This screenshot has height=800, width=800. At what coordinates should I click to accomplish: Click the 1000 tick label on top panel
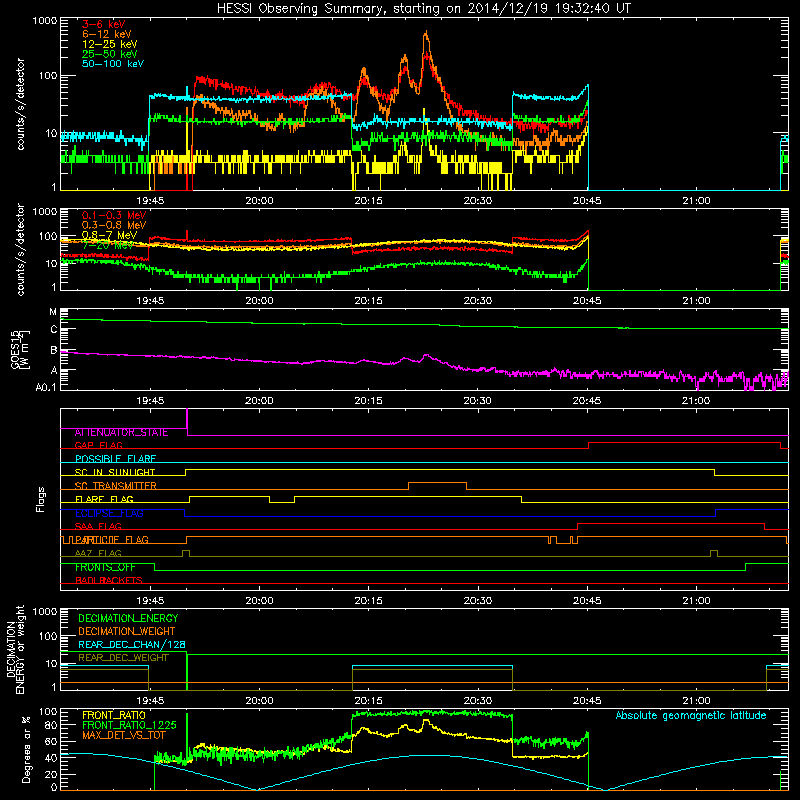45,21
